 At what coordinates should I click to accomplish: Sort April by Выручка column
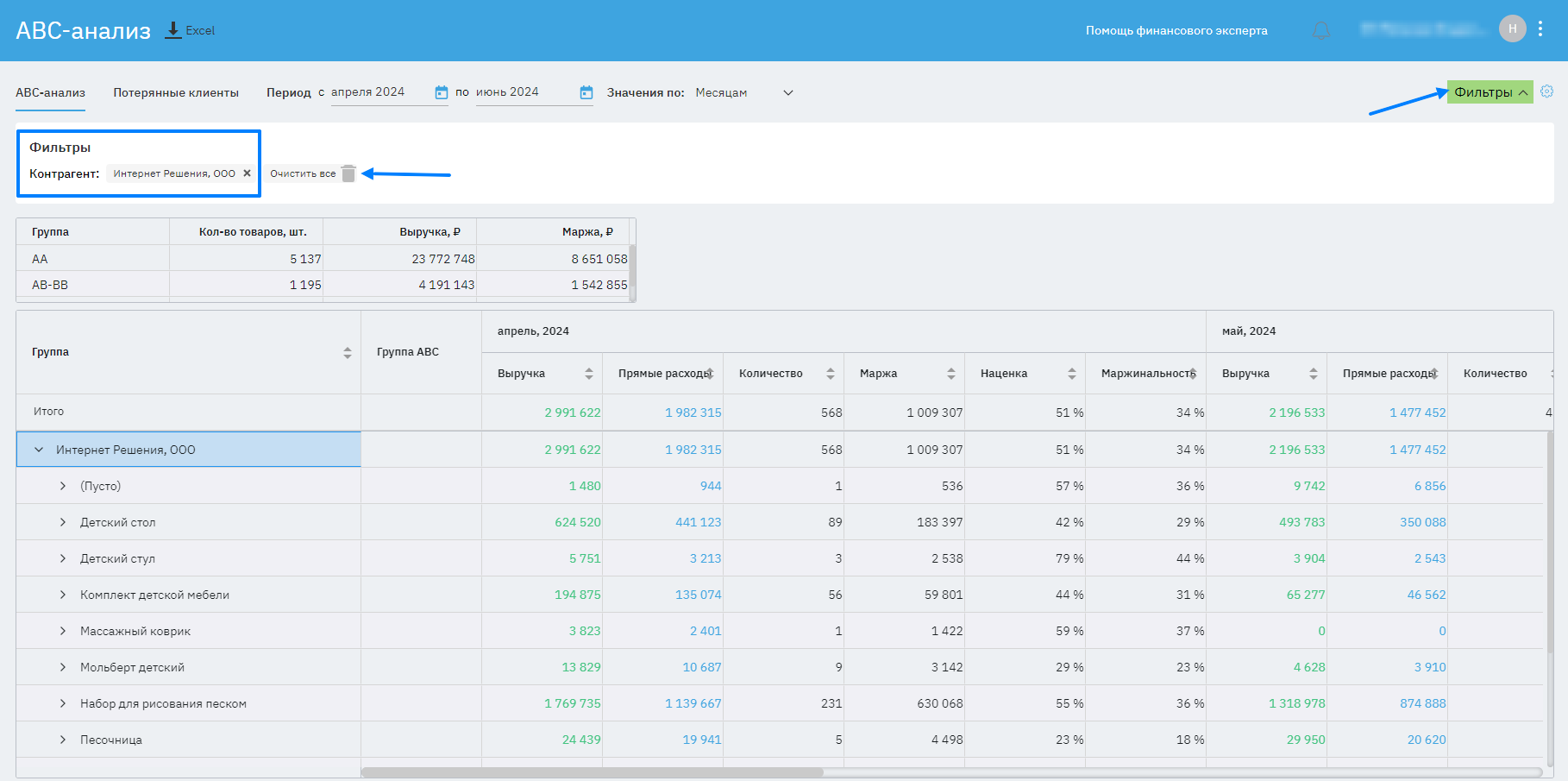tap(588, 374)
